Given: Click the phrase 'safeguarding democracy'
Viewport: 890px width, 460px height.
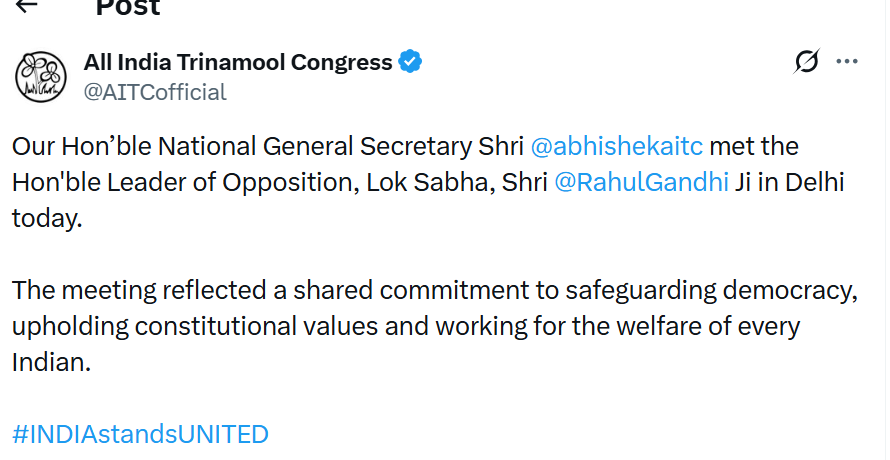Looking at the screenshot, I should click(710, 290).
